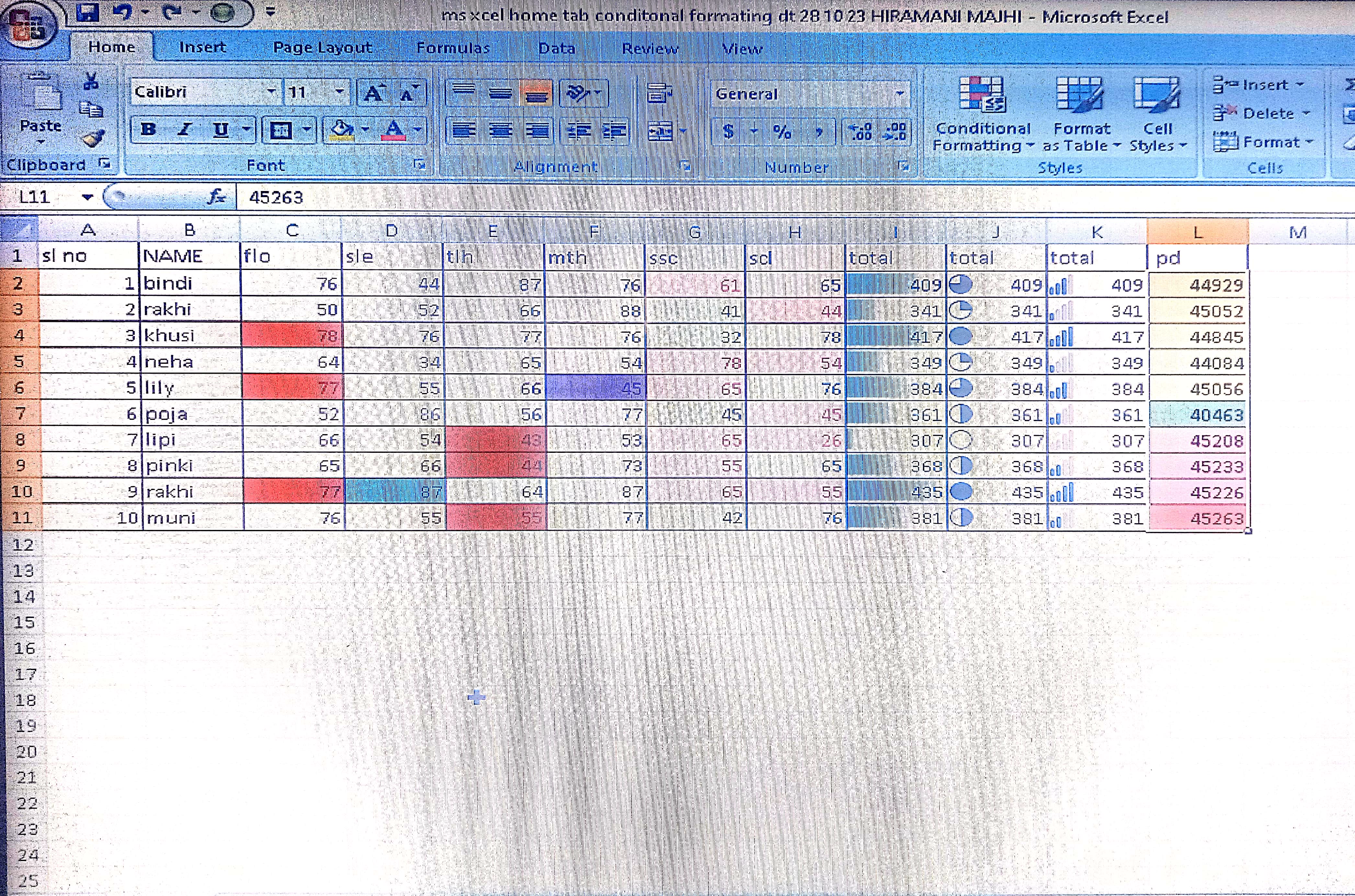Expand the Calibri font name dropdown

(272, 91)
